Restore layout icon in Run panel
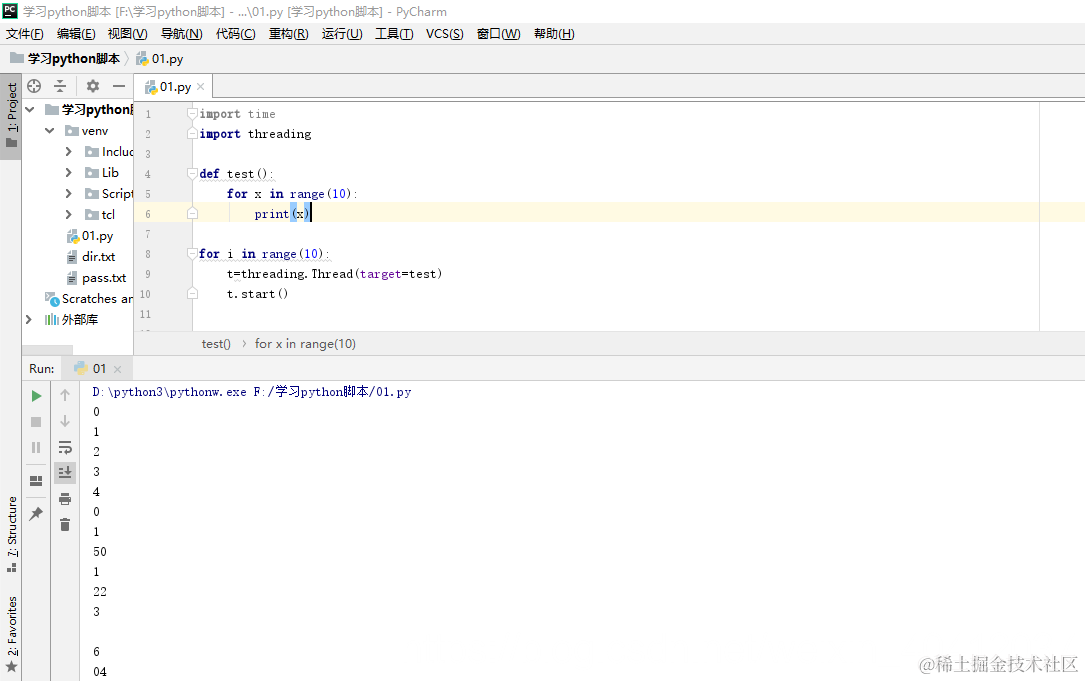This screenshot has height=681, width=1085. pyautogui.click(x=36, y=481)
